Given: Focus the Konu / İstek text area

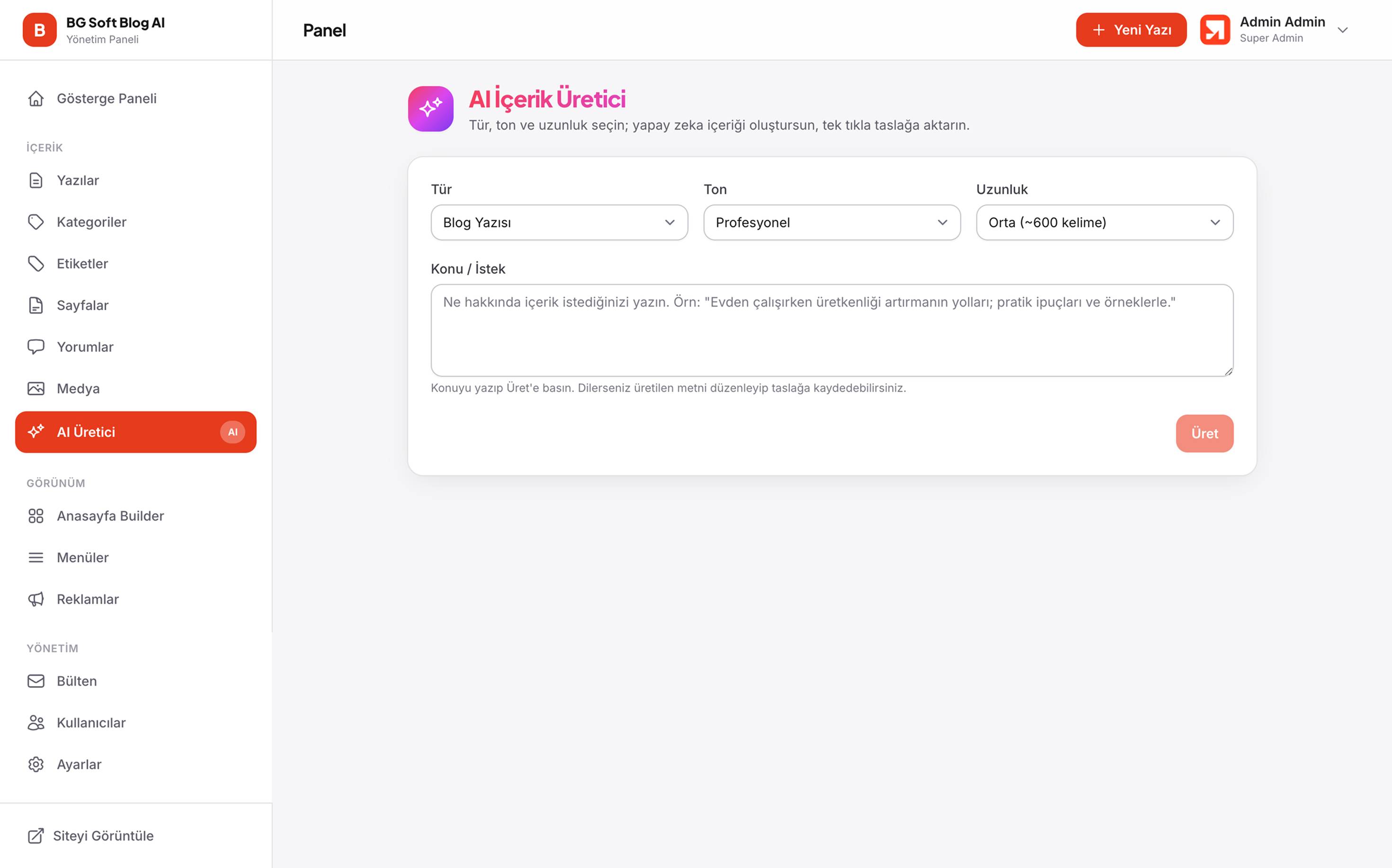Looking at the screenshot, I should coord(832,331).
